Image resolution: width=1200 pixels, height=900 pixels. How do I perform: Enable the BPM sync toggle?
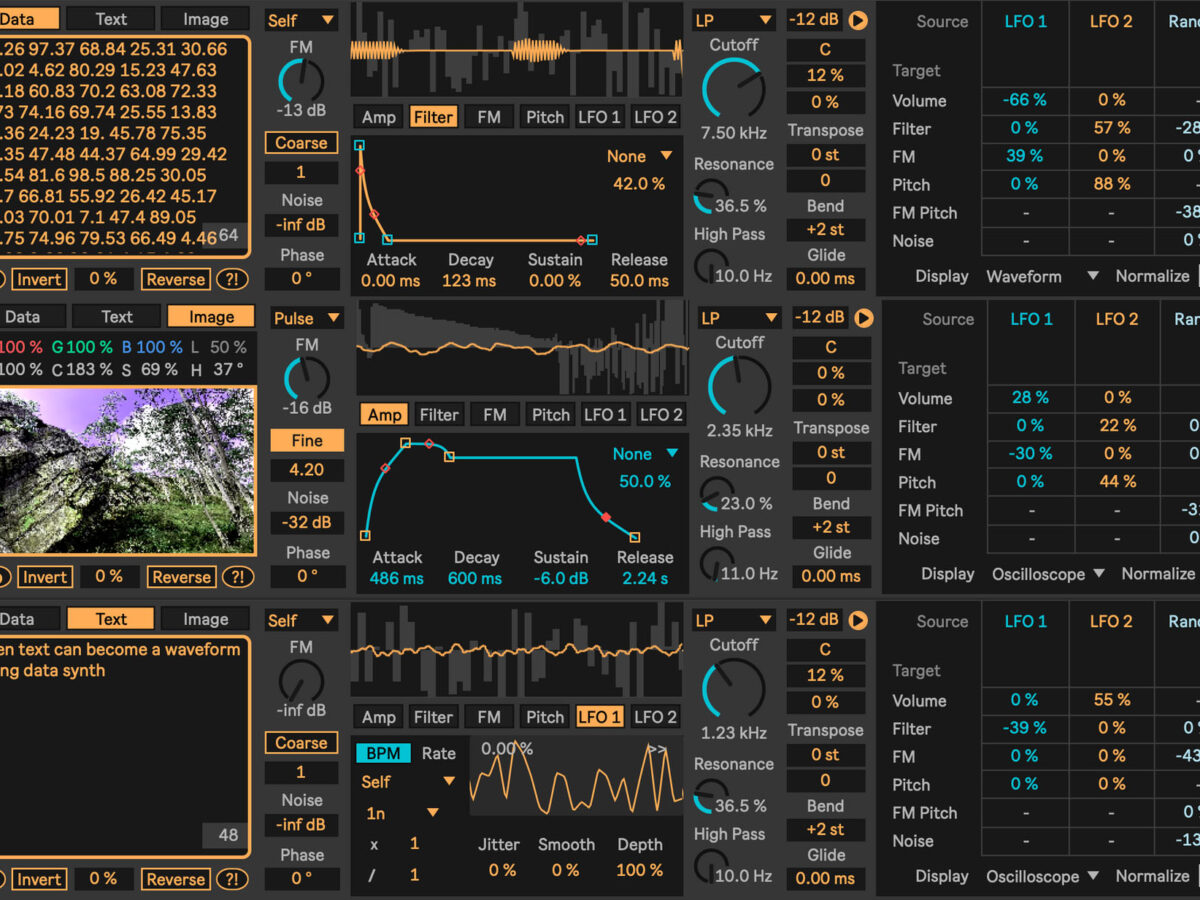tap(382, 754)
